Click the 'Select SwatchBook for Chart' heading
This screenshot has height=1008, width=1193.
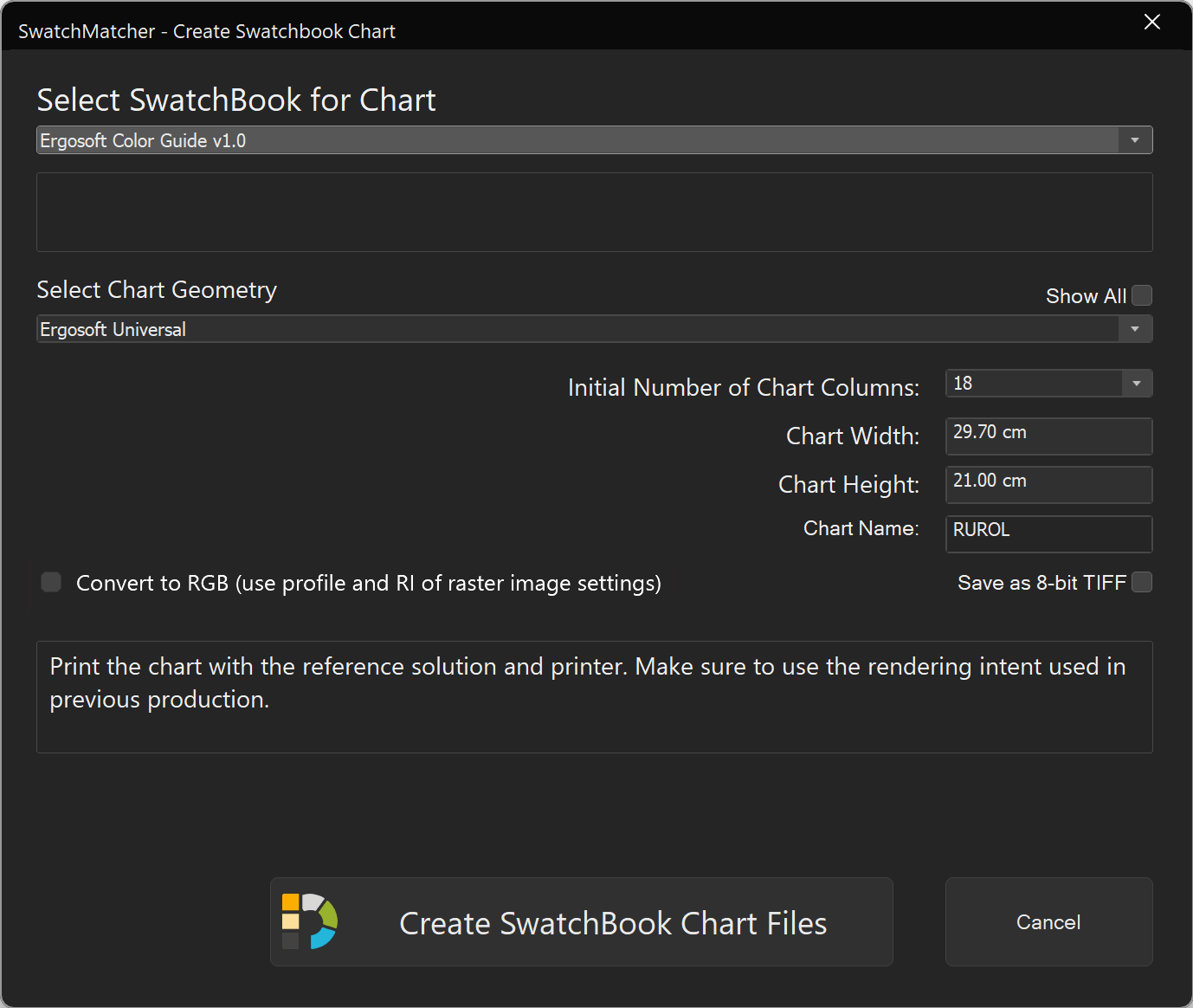coord(236,100)
